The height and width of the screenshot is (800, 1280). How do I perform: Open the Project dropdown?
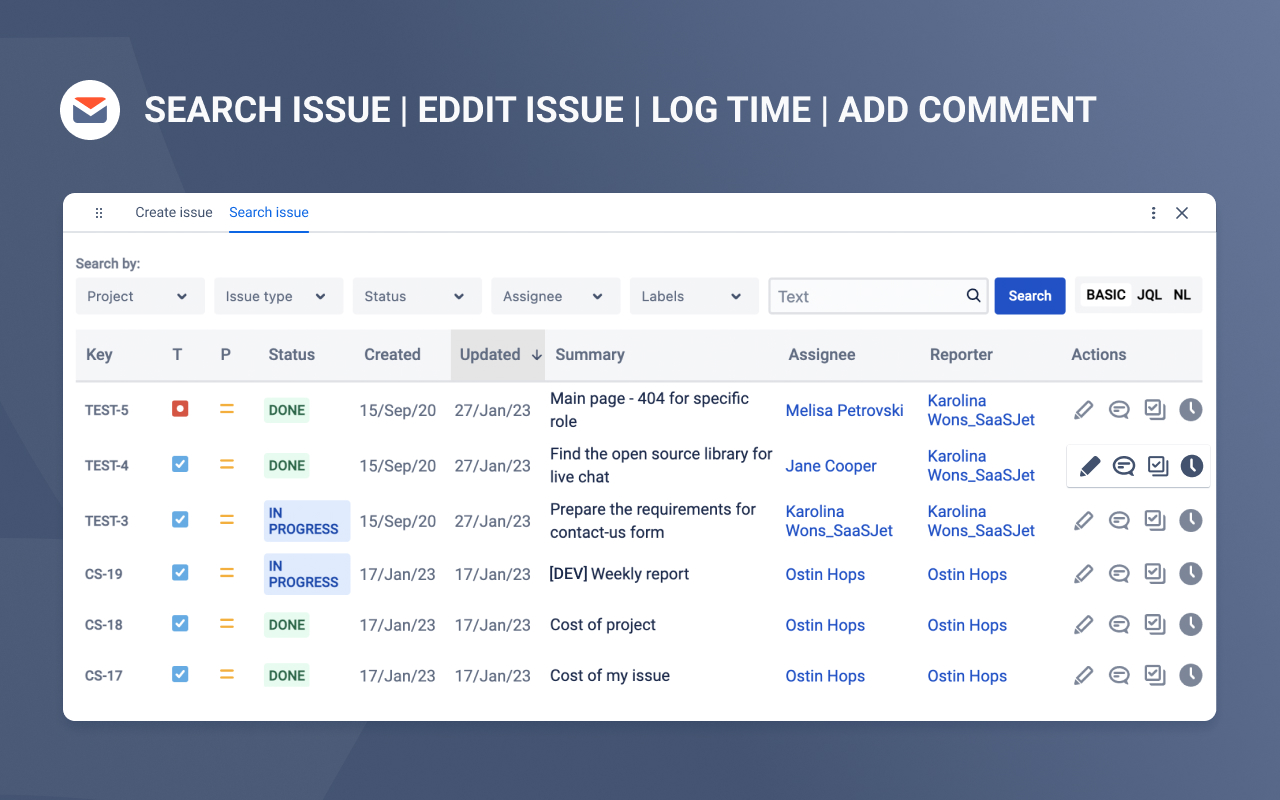139,296
